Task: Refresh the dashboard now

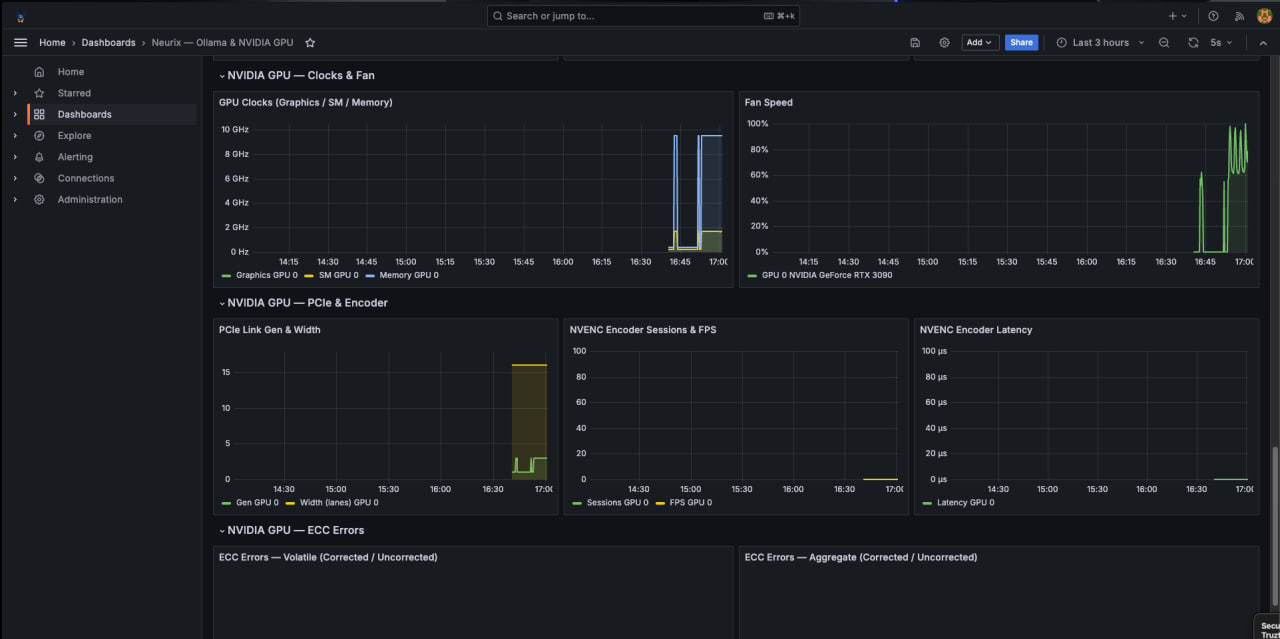Action: pyautogui.click(x=1193, y=43)
